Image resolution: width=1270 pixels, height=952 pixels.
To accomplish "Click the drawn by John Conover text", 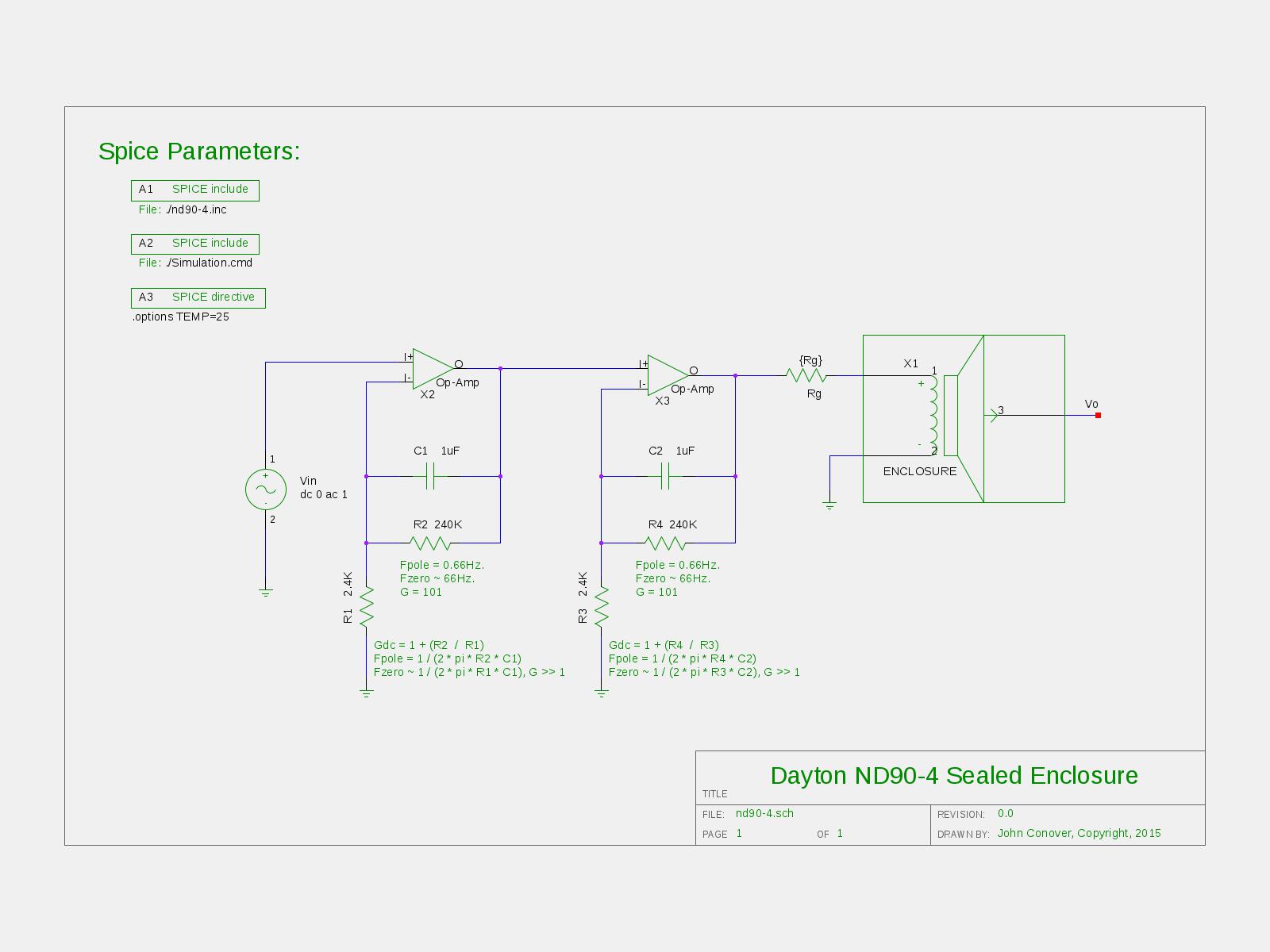I will (x=1079, y=833).
